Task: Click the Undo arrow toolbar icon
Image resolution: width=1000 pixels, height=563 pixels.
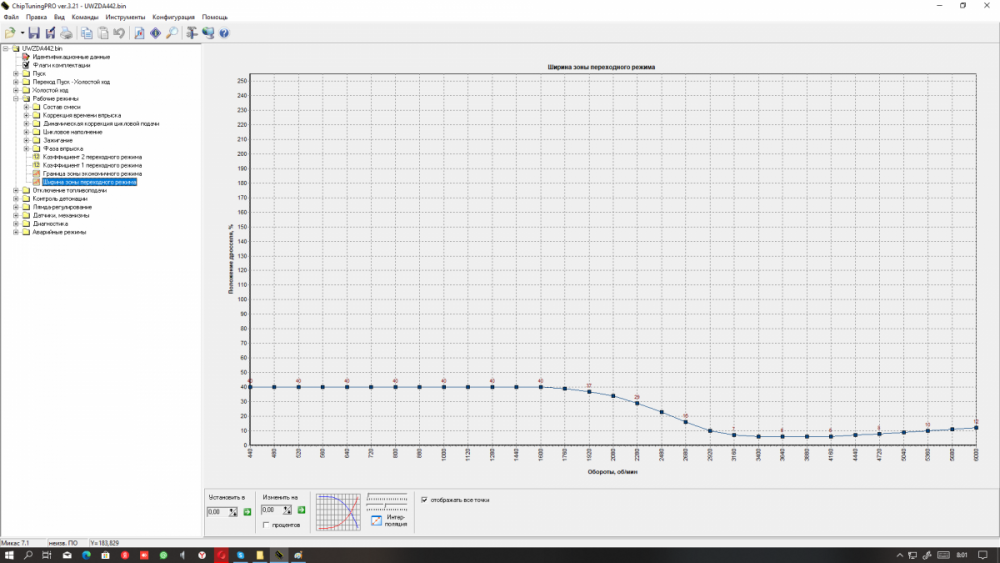Action: 119,33
